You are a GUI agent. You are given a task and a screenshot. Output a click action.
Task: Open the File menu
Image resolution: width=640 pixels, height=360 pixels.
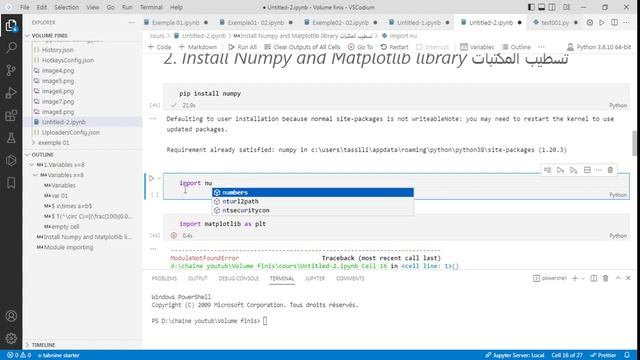click(x=24, y=7)
